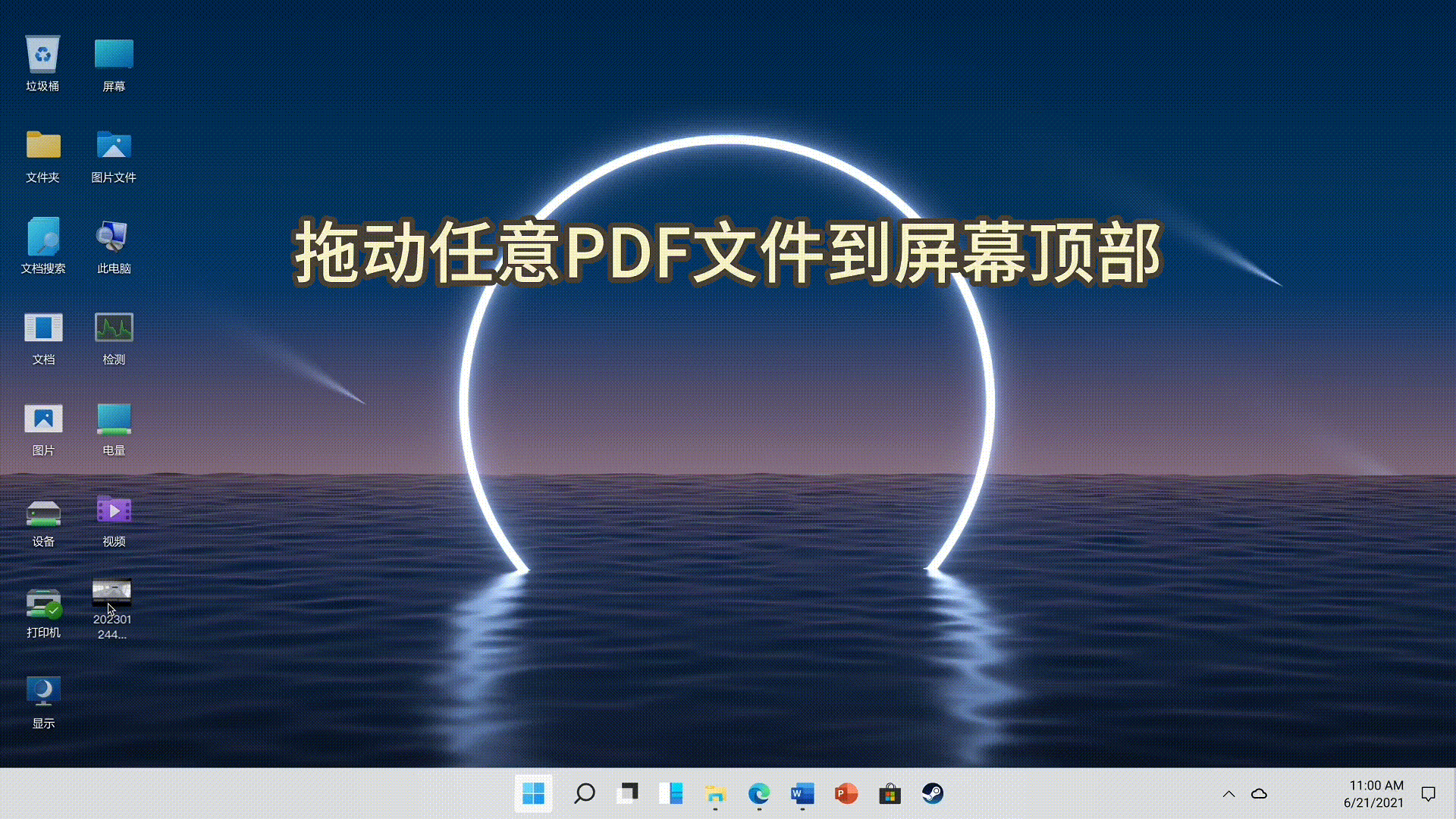The width and height of the screenshot is (1456, 819).
Task: Open Microsoft Store from taskbar
Action: 890,793
